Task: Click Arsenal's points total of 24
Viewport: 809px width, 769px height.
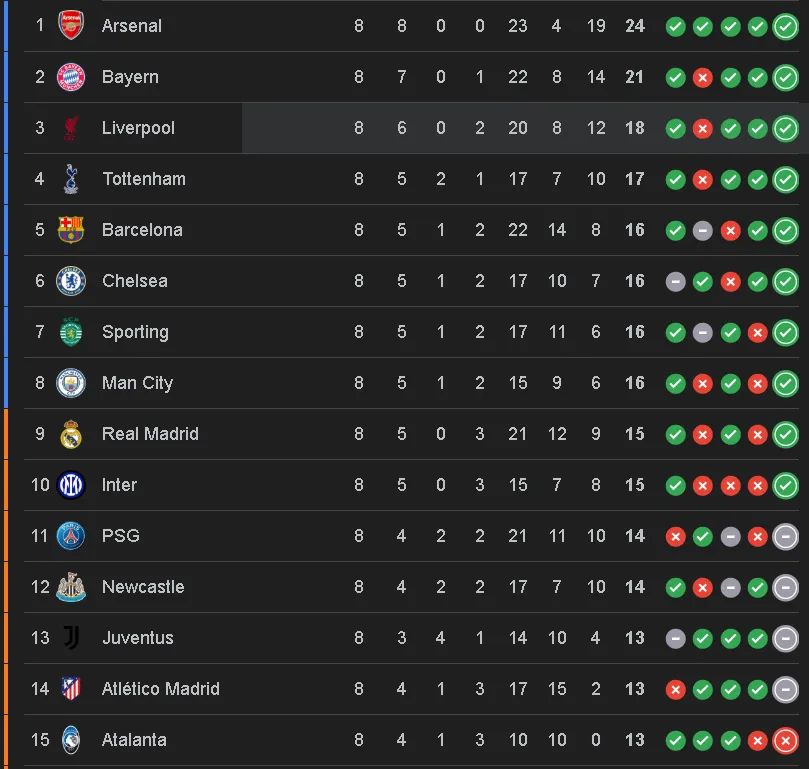Action: pyautogui.click(x=634, y=26)
